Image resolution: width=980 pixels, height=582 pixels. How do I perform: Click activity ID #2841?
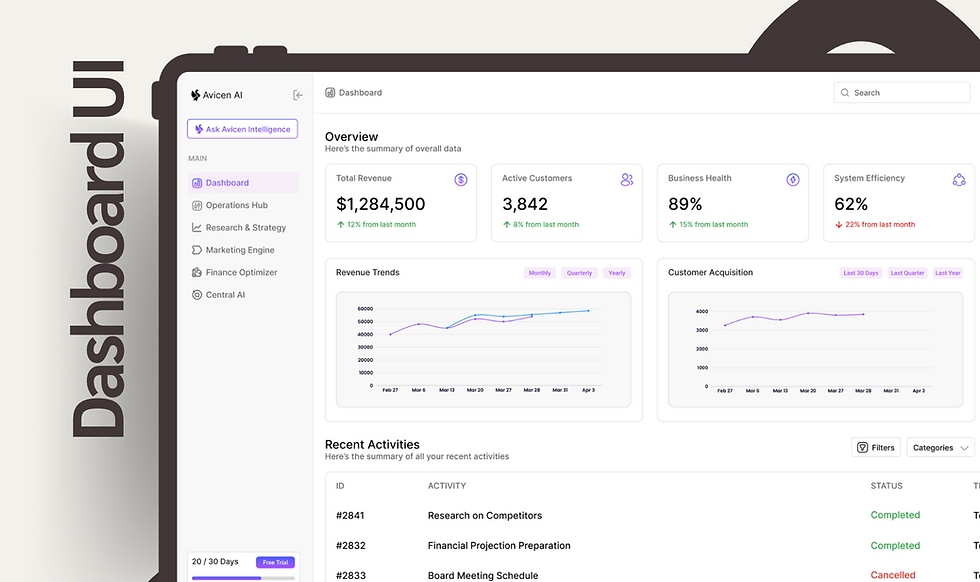(x=350, y=516)
